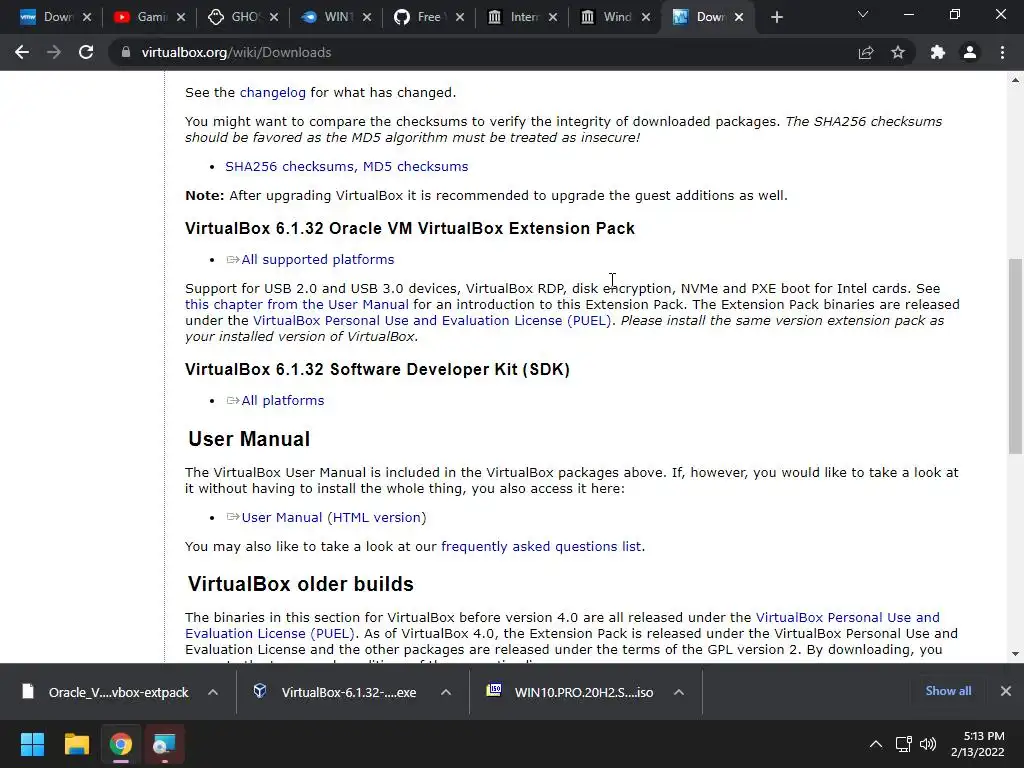Screen dimensions: 1024x768
Task: Share this page using the share icon
Action: coord(866,52)
